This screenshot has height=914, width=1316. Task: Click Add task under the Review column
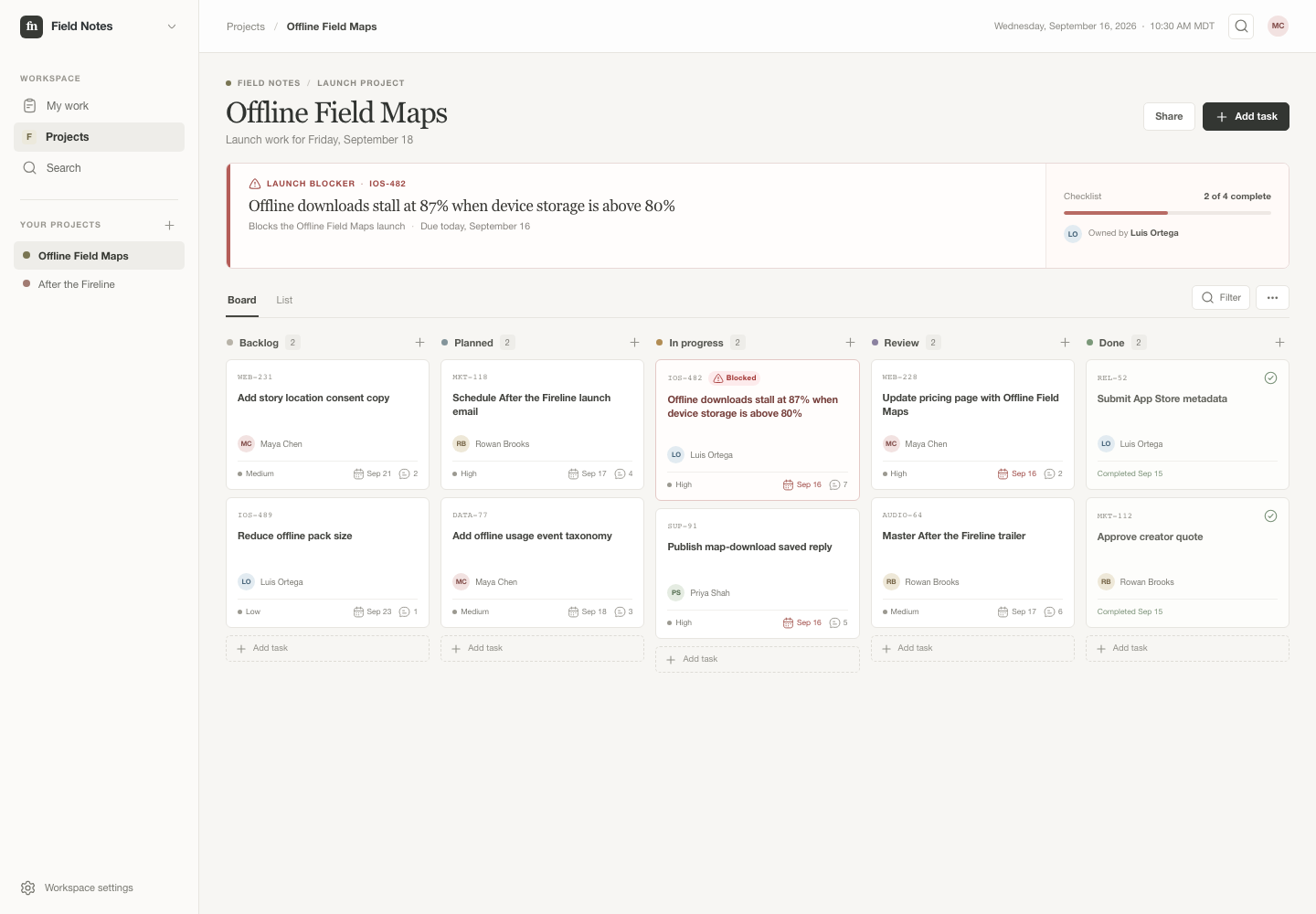pos(972,648)
